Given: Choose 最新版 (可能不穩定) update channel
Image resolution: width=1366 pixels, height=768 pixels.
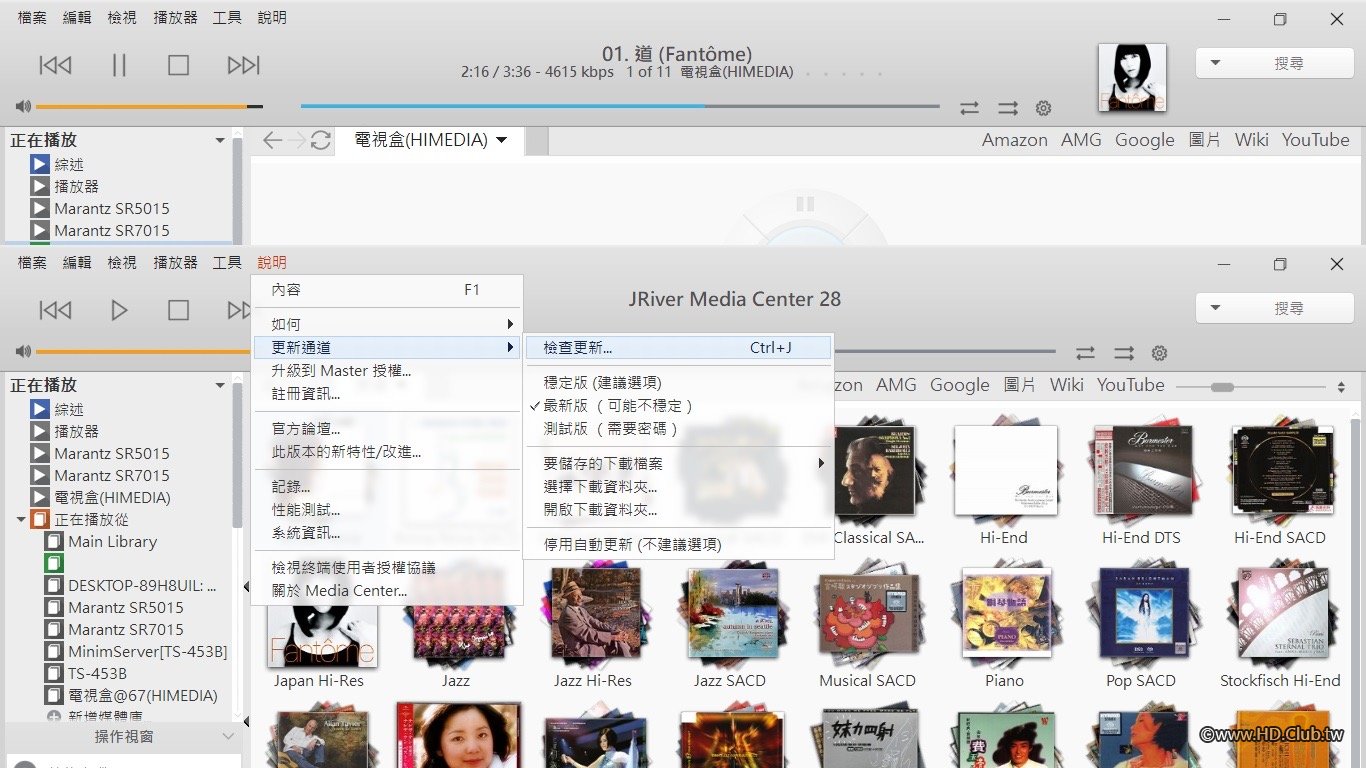Looking at the screenshot, I should tap(678, 406).
